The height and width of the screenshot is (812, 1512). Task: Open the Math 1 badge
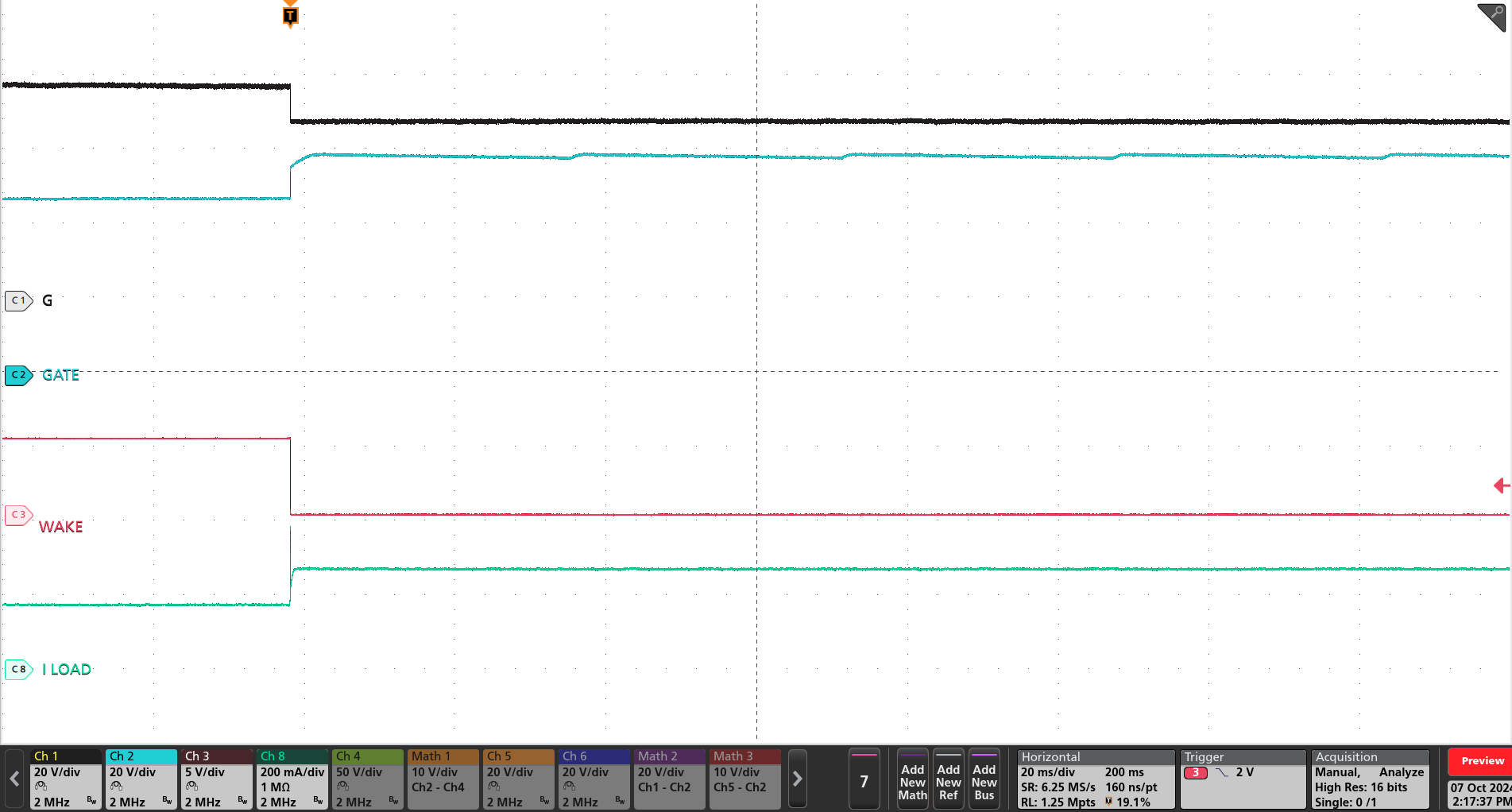(443, 779)
